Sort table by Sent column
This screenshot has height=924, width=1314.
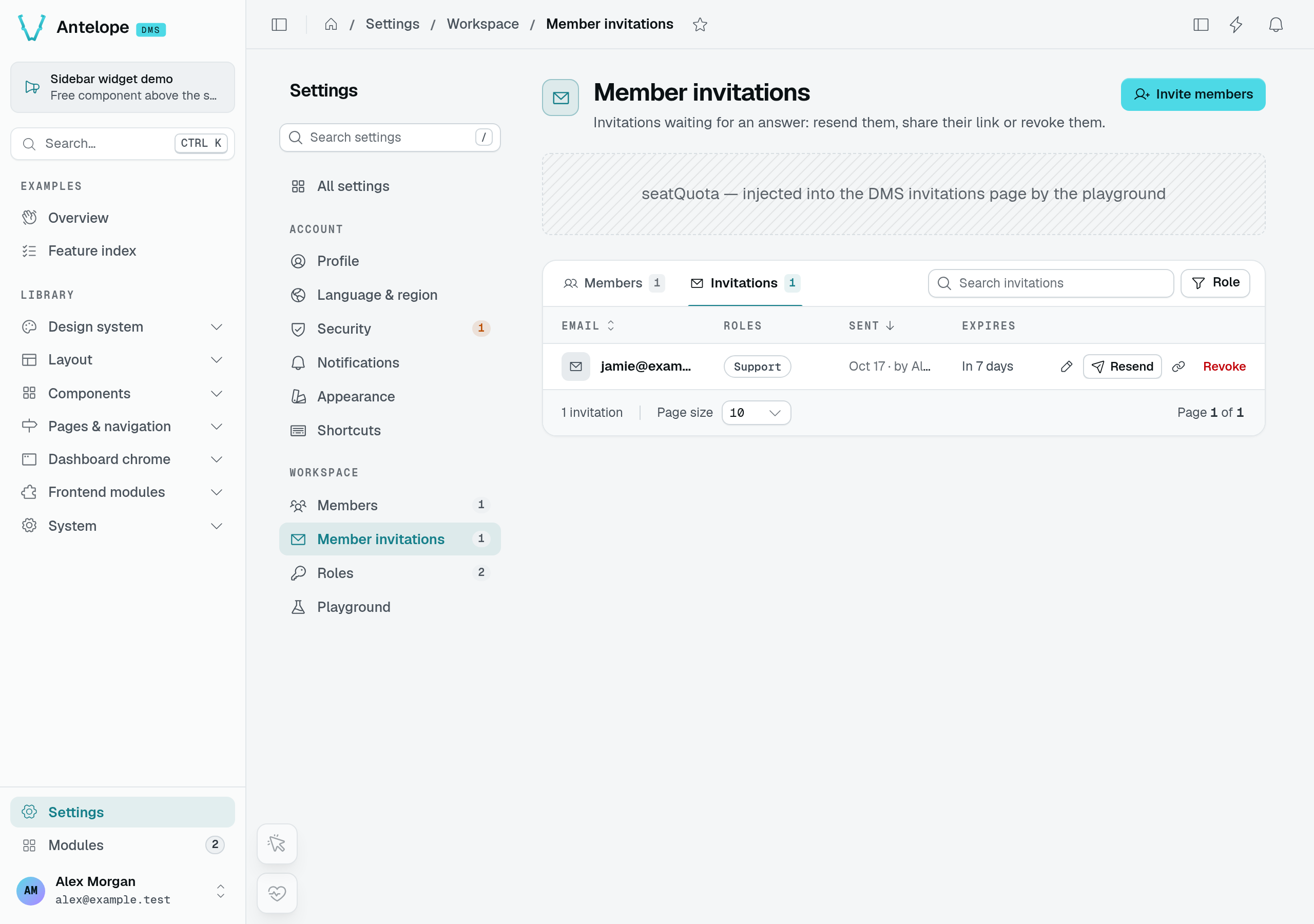tap(871, 325)
